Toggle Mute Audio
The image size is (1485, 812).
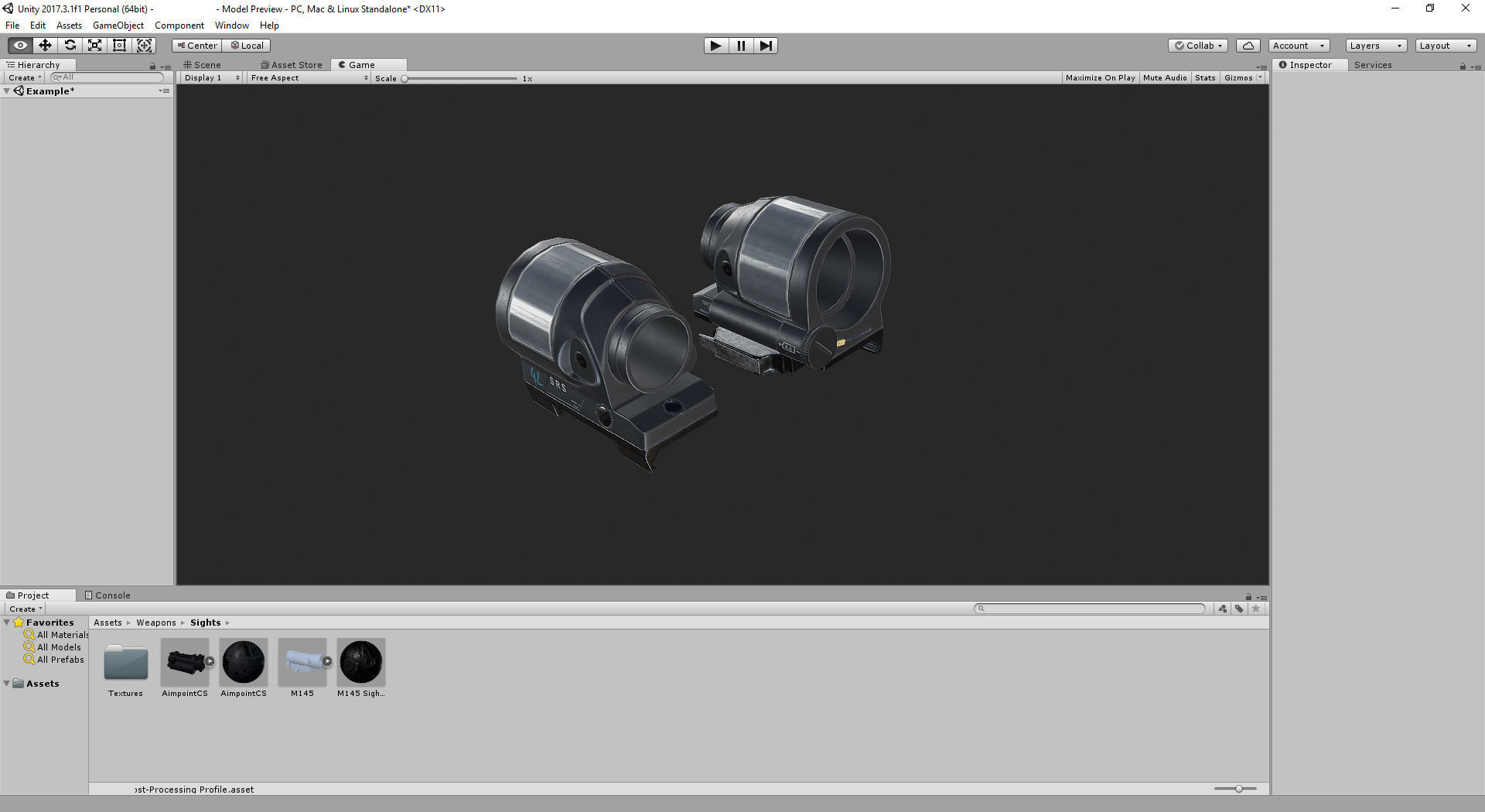1165,78
